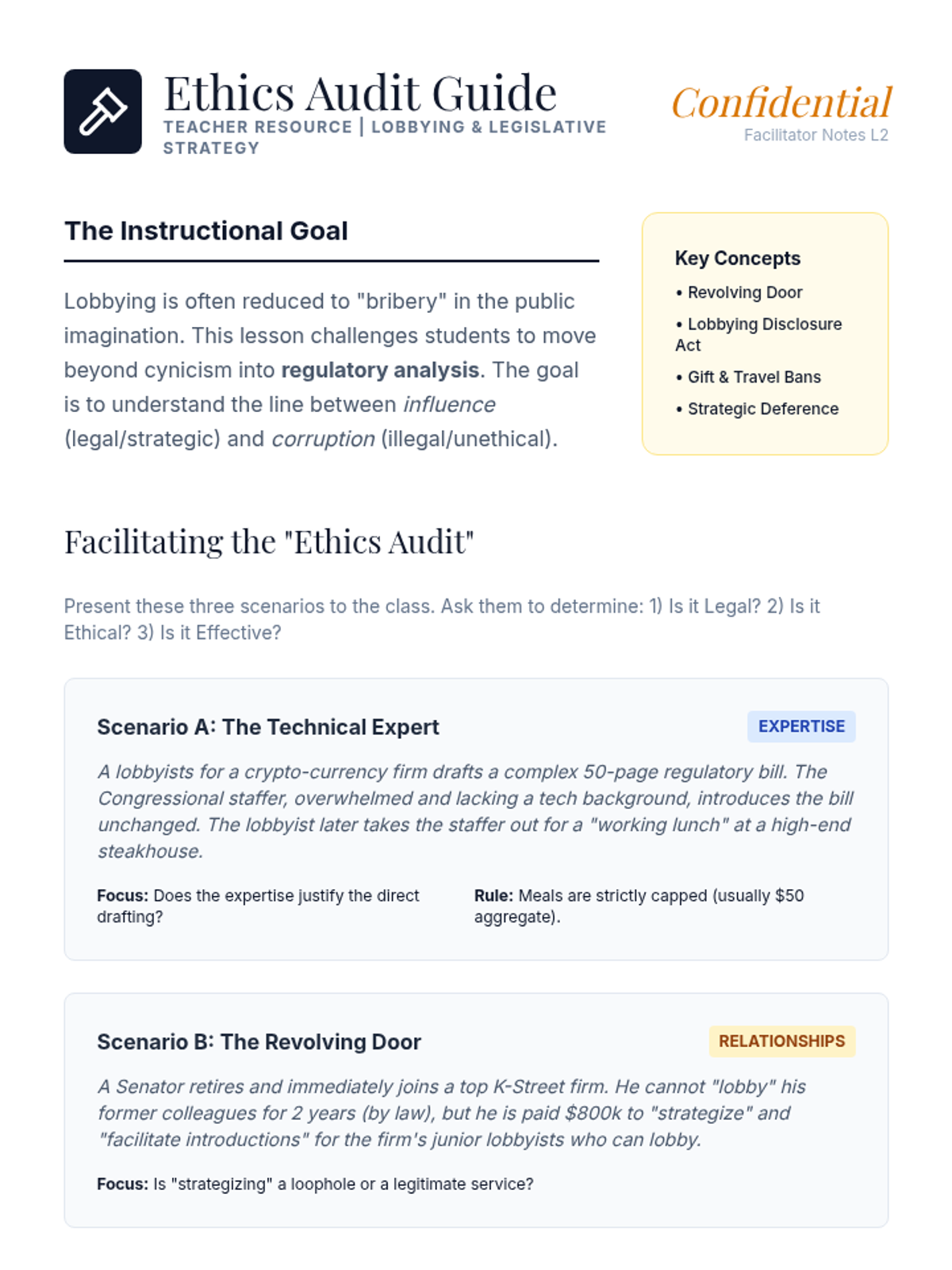Screen dimensions: 952x1270
Task: Click the Key Concepts heading
Action: pos(738,258)
